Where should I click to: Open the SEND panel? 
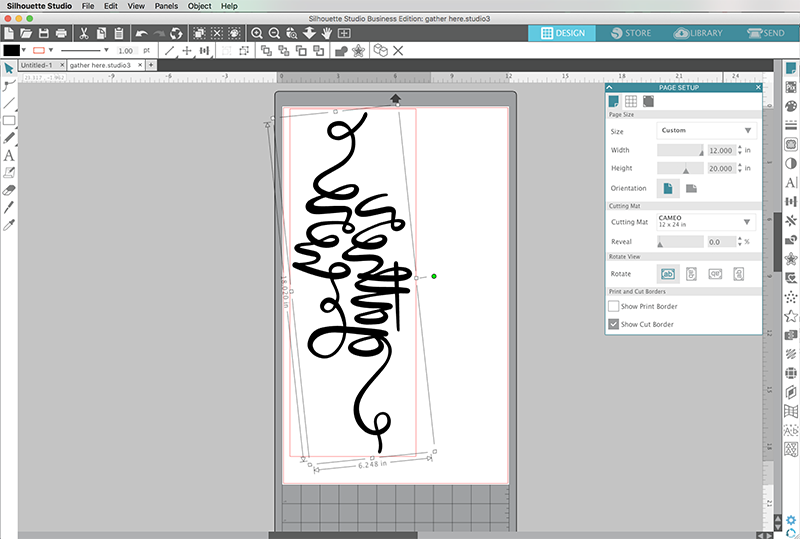[x=766, y=33]
